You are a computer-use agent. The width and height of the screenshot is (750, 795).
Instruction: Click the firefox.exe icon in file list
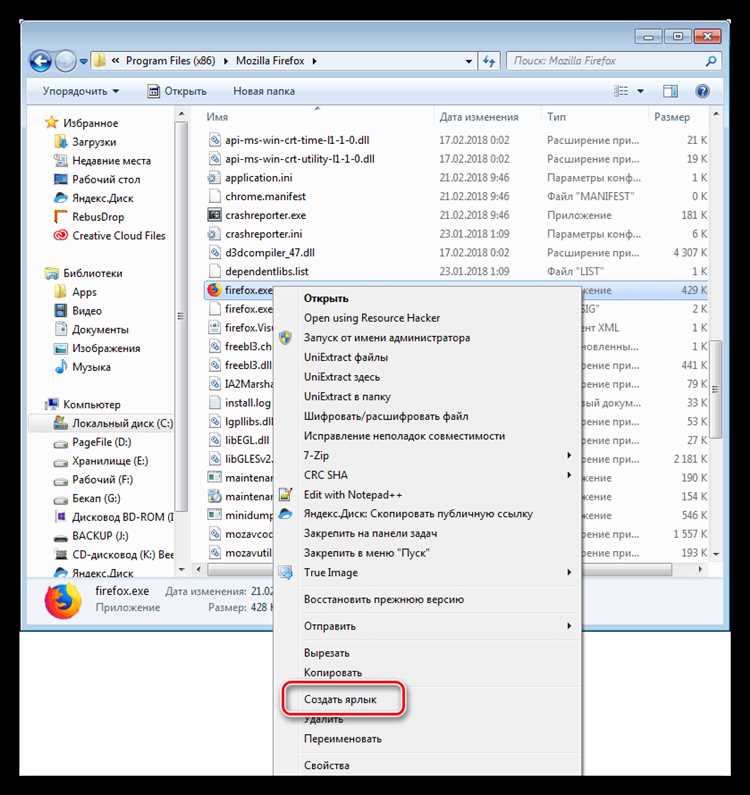215,290
